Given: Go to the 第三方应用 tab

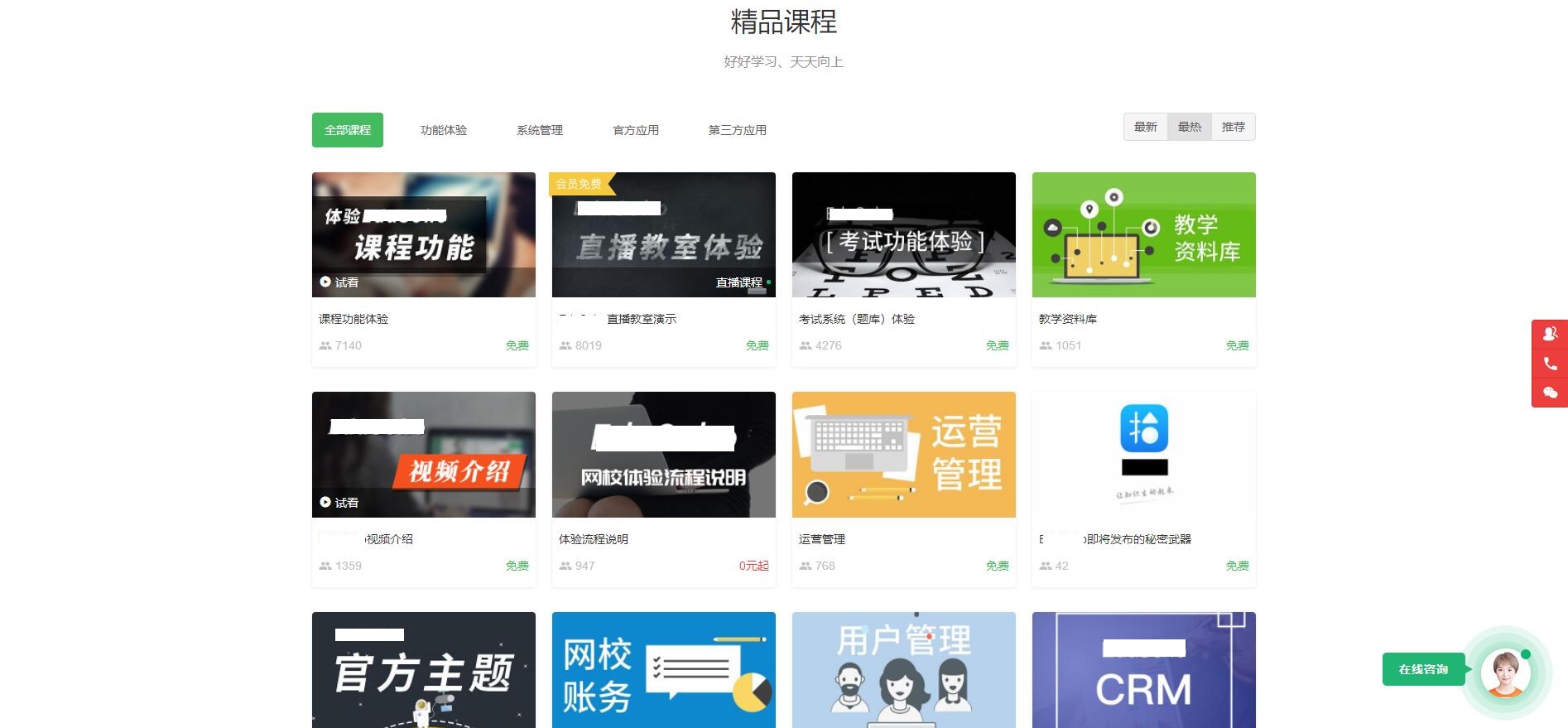Looking at the screenshot, I should point(737,130).
